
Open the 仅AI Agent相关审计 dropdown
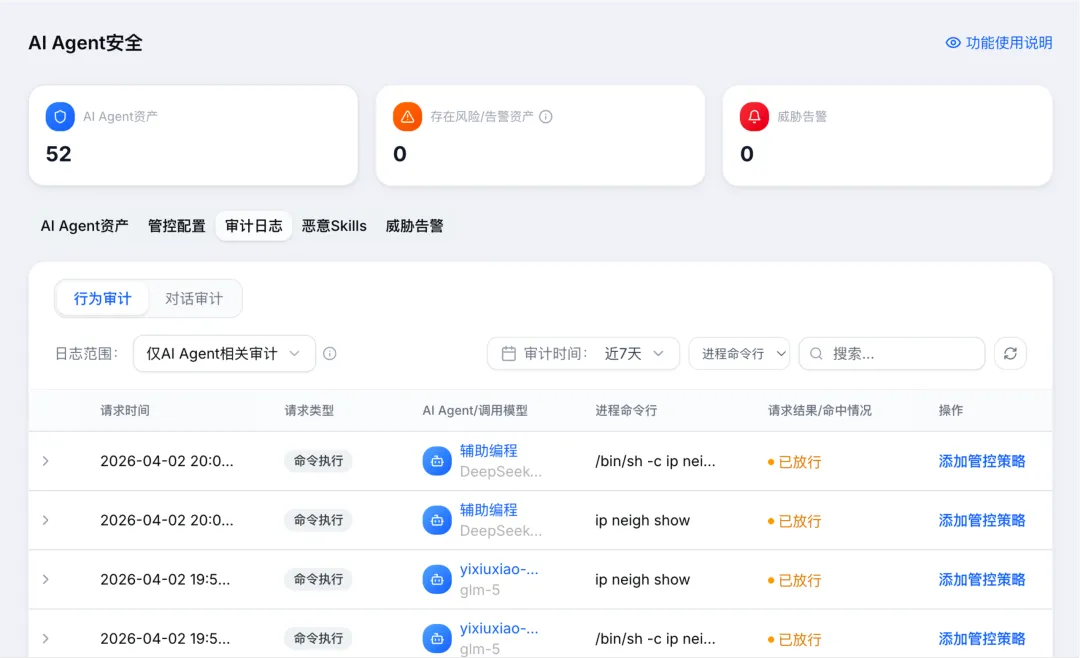[224, 353]
